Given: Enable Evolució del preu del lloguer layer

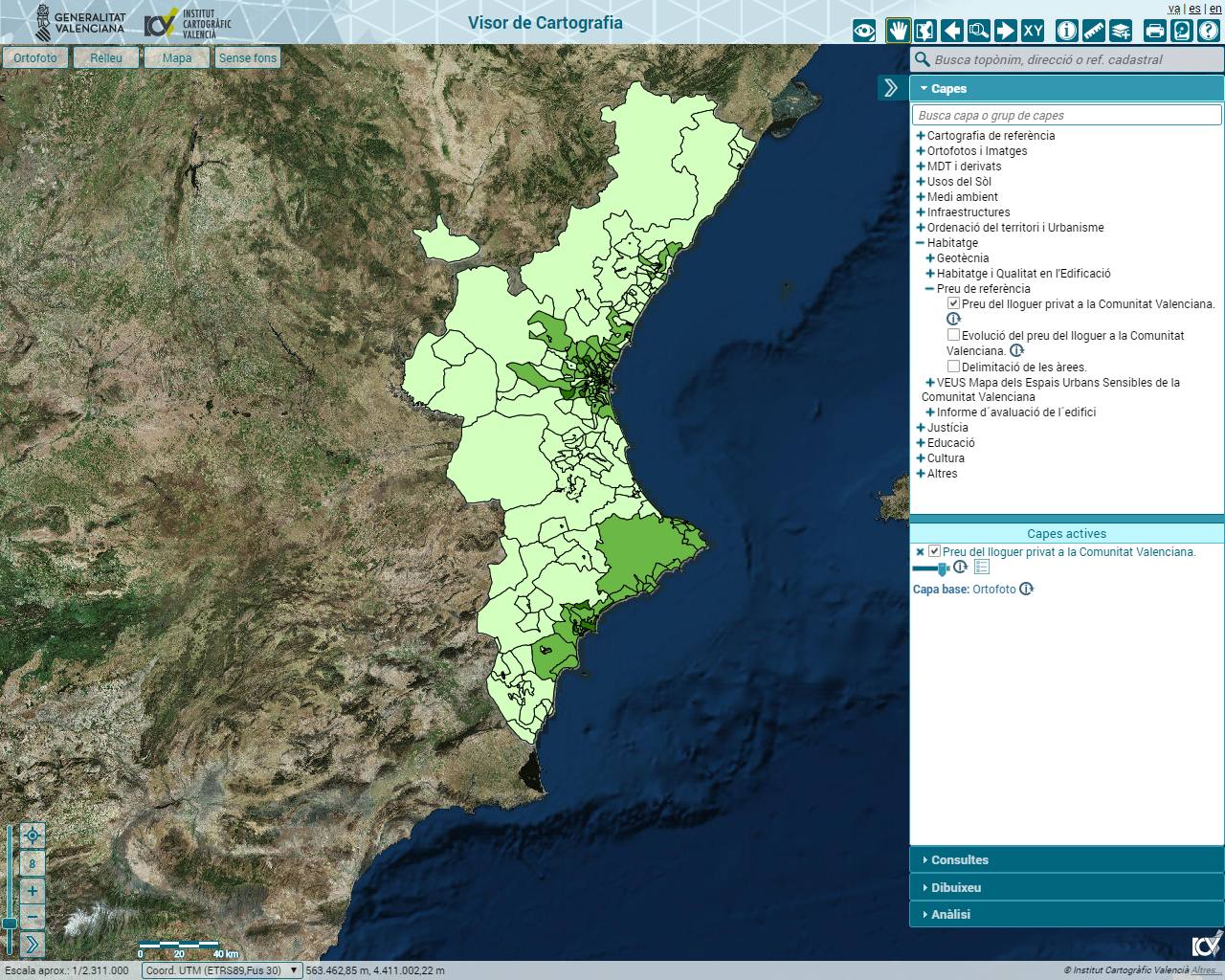Looking at the screenshot, I should click(x=953, y=335).
